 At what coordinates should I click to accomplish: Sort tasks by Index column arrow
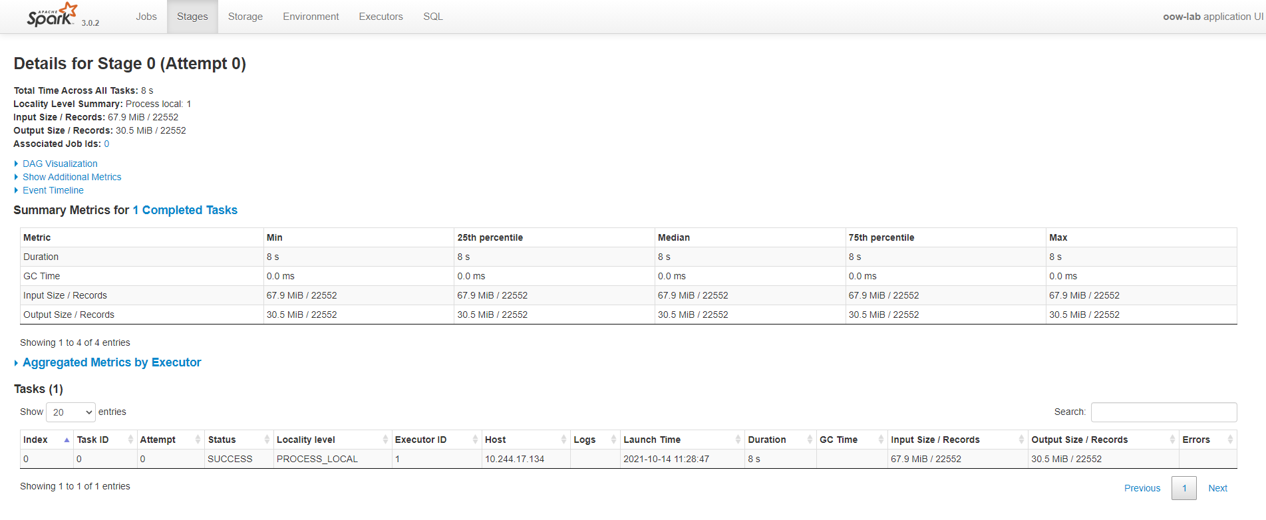point(66,440)
